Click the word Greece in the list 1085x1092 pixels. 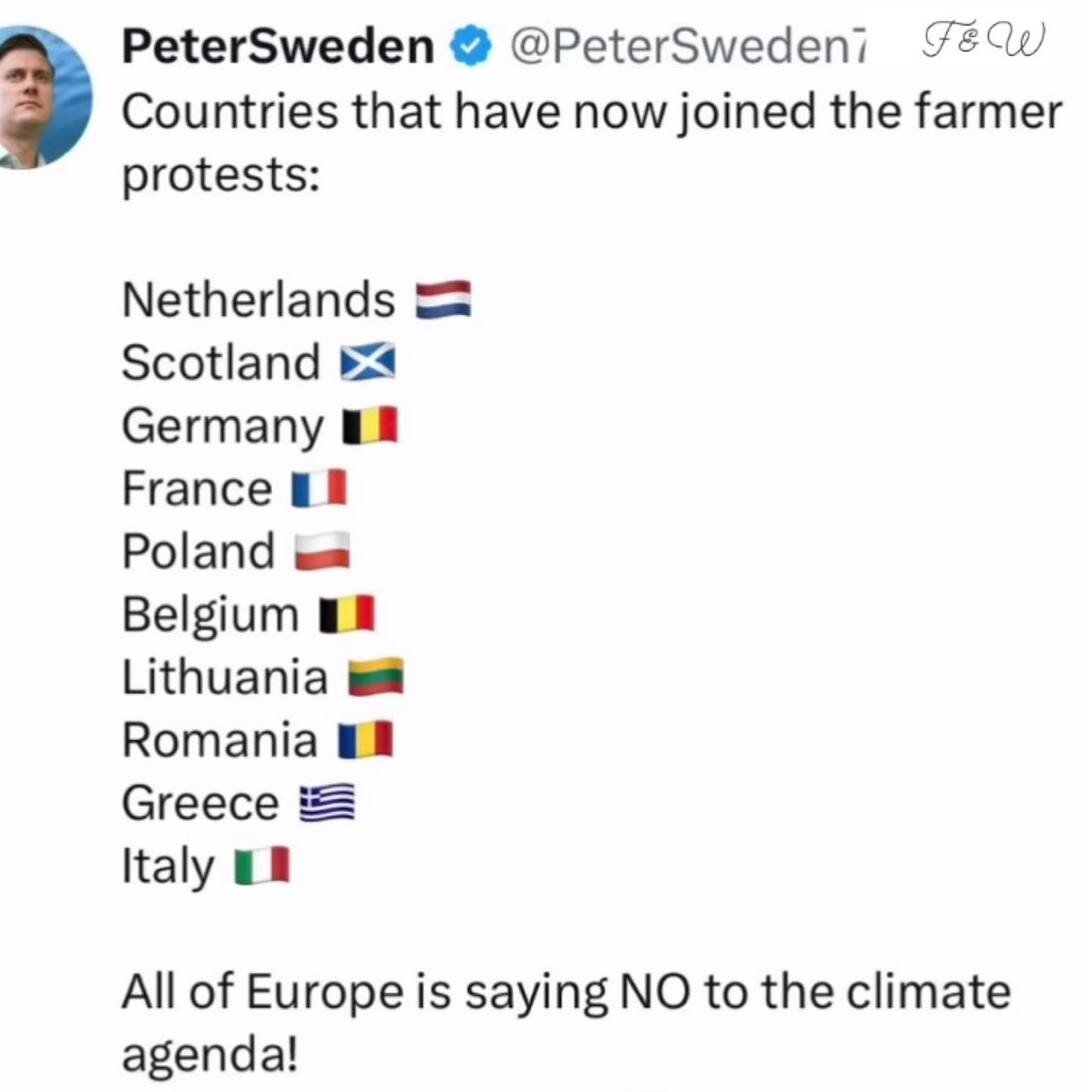tap(201, 804)
